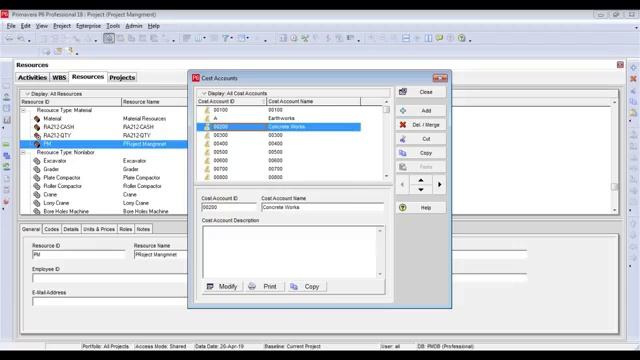Image resolution: width=640 pixels, height=360 pixels.
Task: Open Display: All Resources dropdown
Action: 53,94
